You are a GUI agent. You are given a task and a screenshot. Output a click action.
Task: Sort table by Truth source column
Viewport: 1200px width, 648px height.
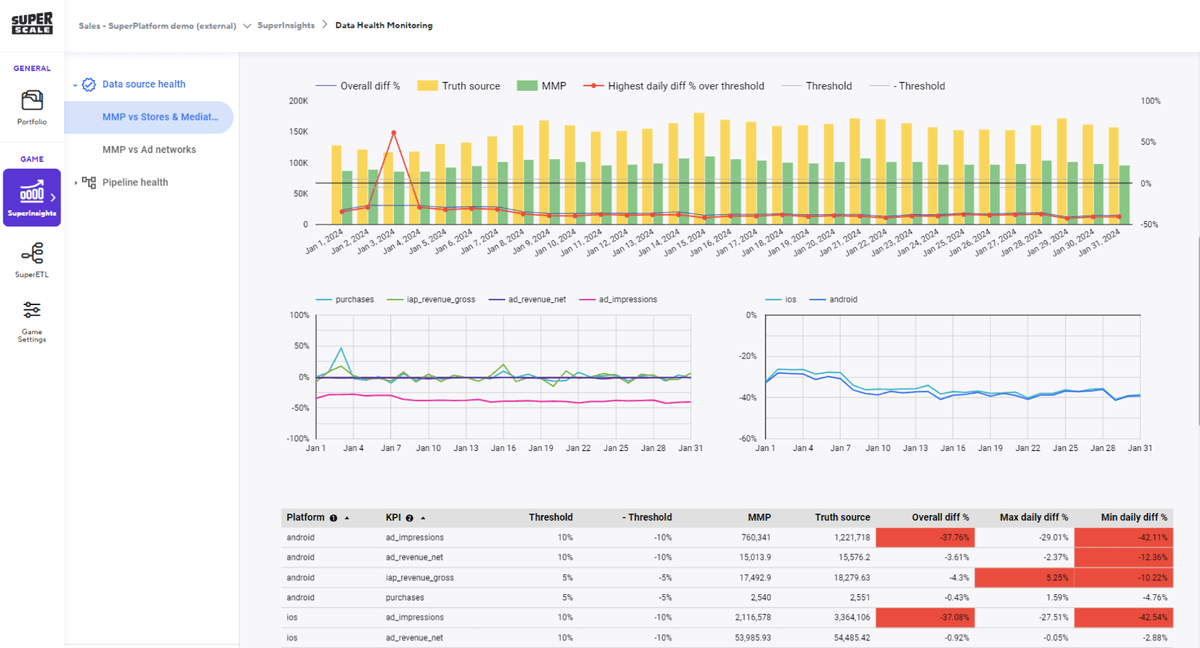(842, 518)
